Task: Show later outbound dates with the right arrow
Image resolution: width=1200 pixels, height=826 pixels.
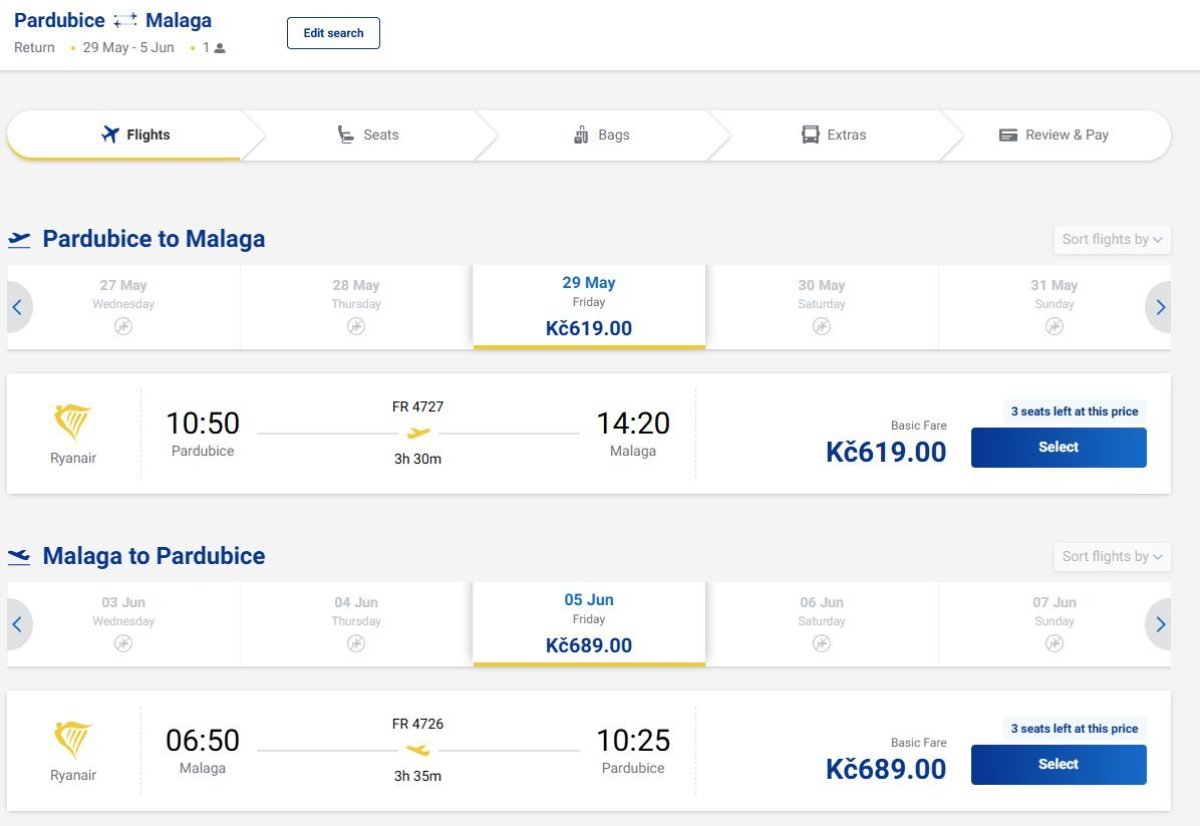Action: coord(1159,308)
